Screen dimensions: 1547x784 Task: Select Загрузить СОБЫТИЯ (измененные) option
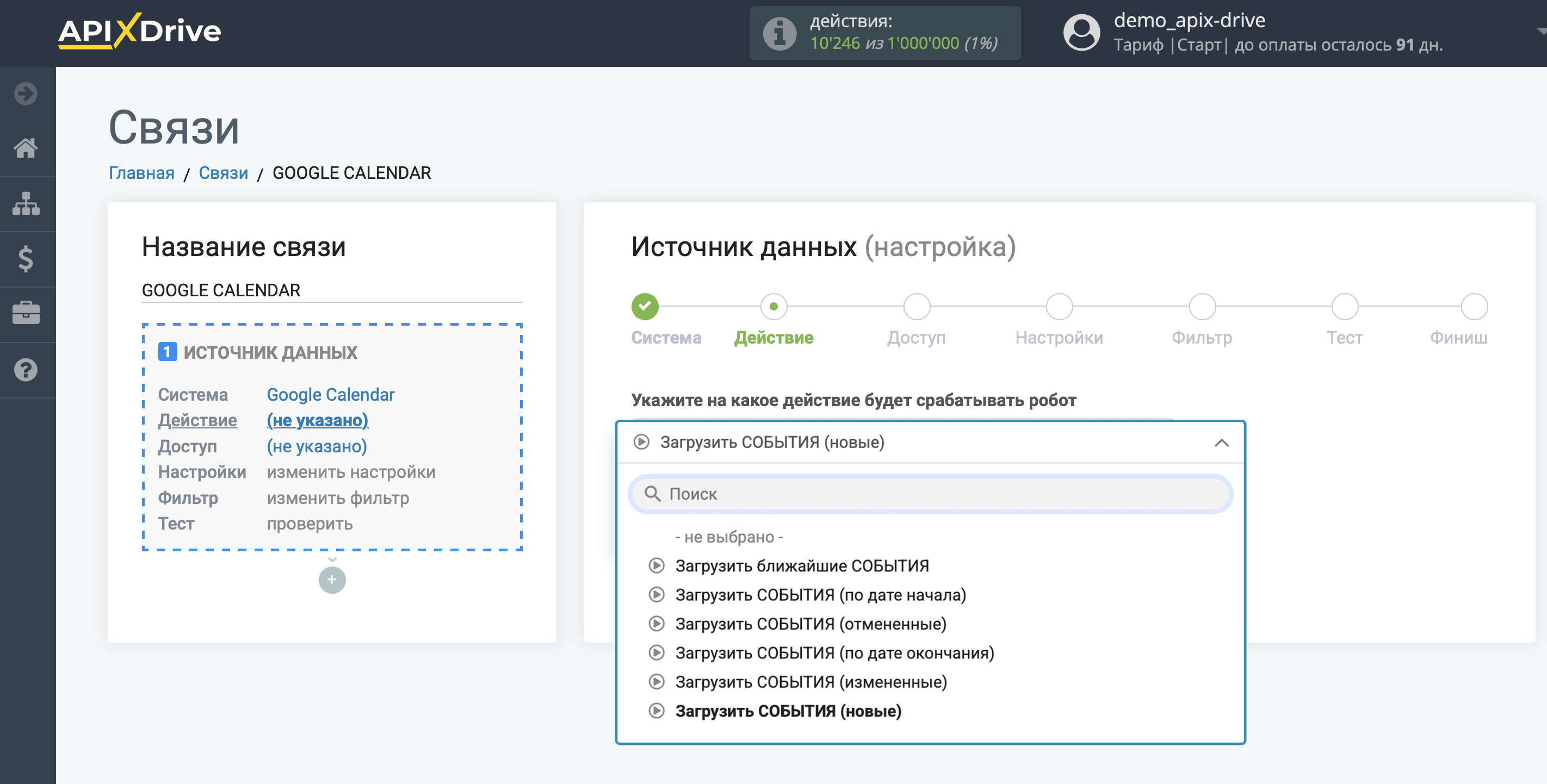tap(810, 682)
